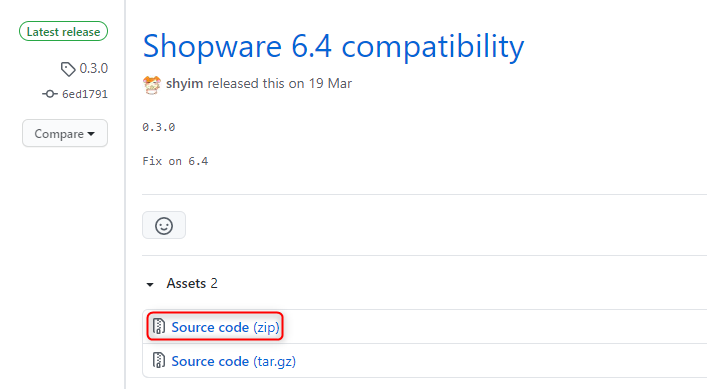
Task: Open the Shopware 6.4 compatibility release title
Action: pos(333,46)
